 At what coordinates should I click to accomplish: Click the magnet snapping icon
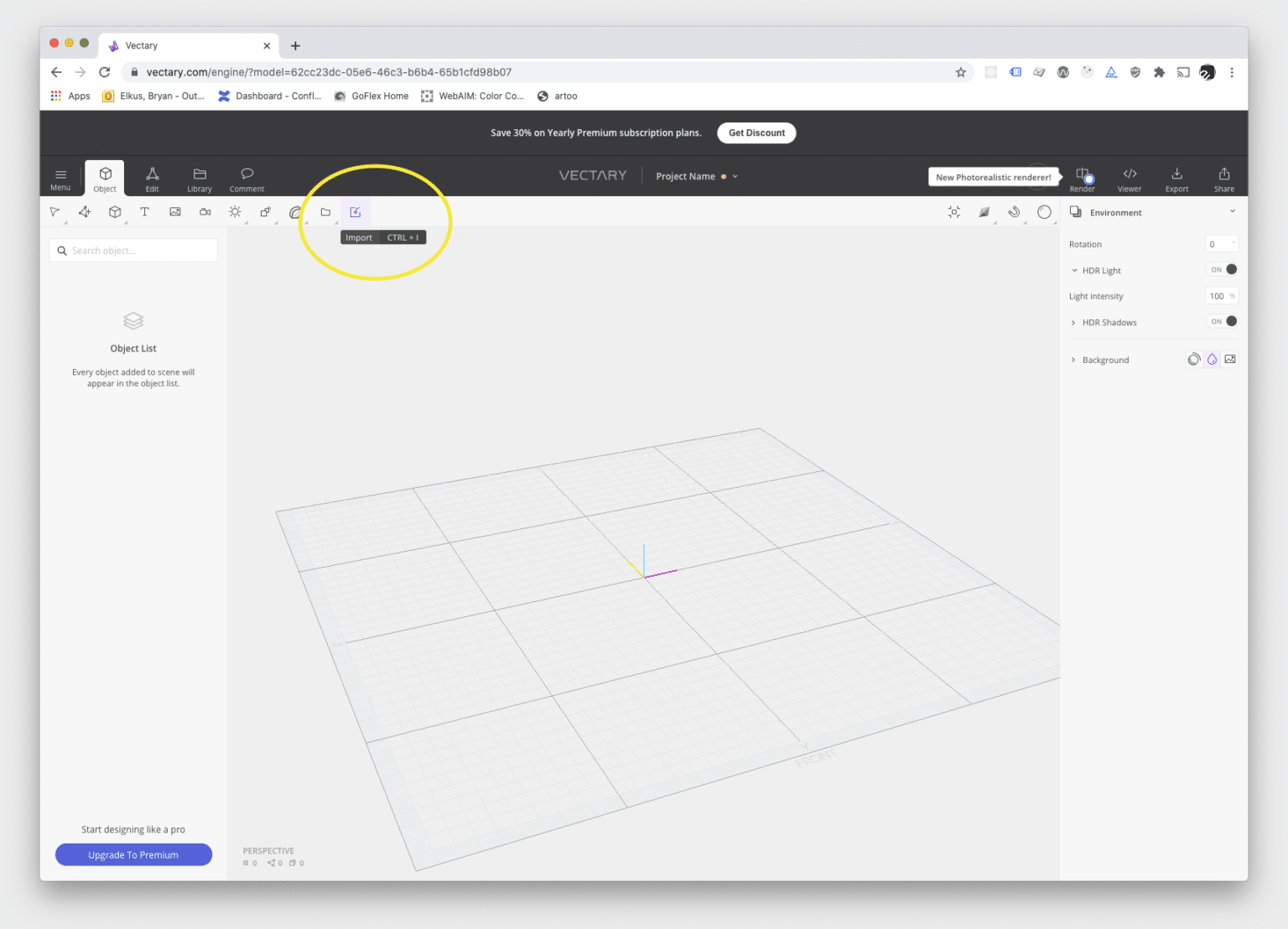pos(1014,212)
